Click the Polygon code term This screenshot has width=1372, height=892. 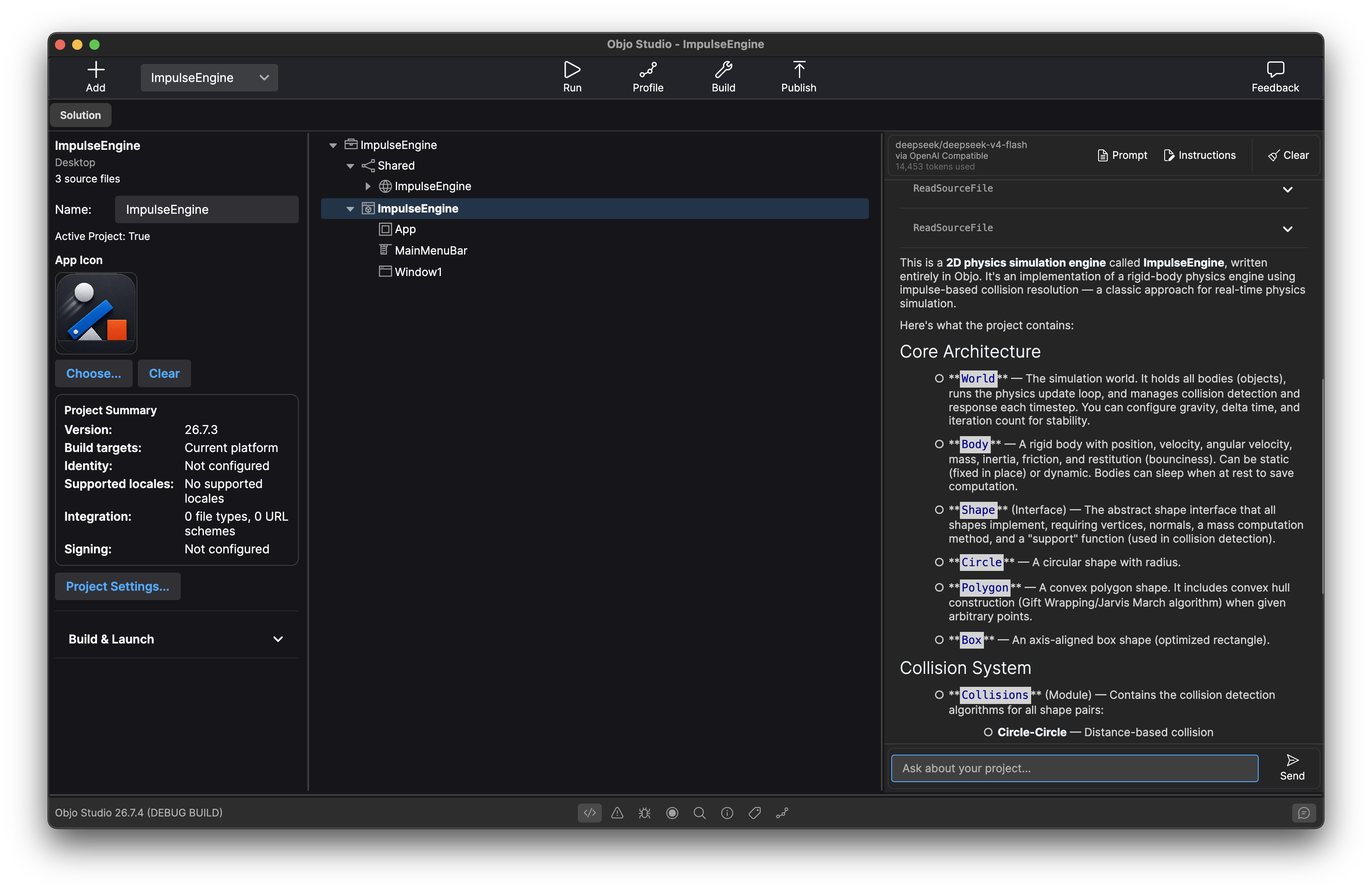(985, 588)
